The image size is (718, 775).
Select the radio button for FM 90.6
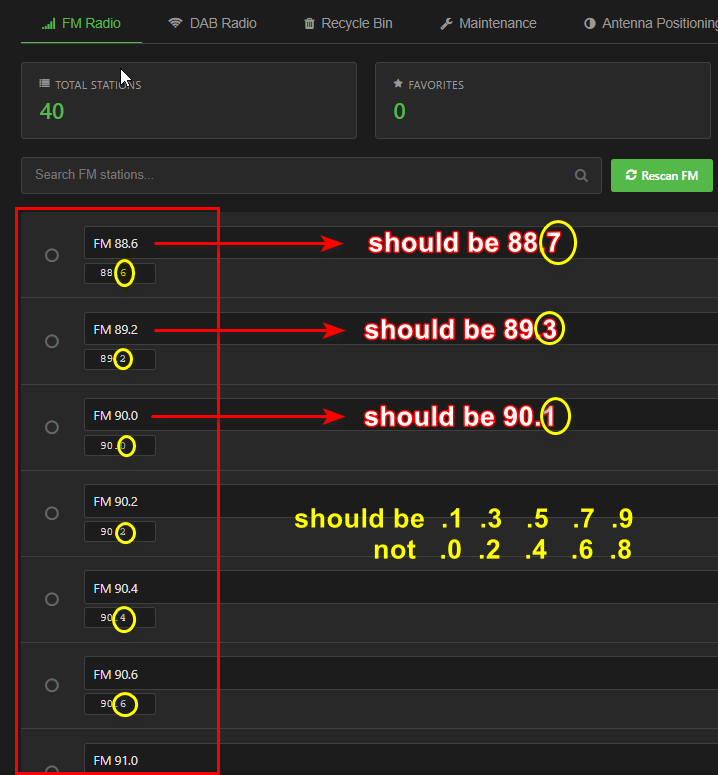coord(52,685)
